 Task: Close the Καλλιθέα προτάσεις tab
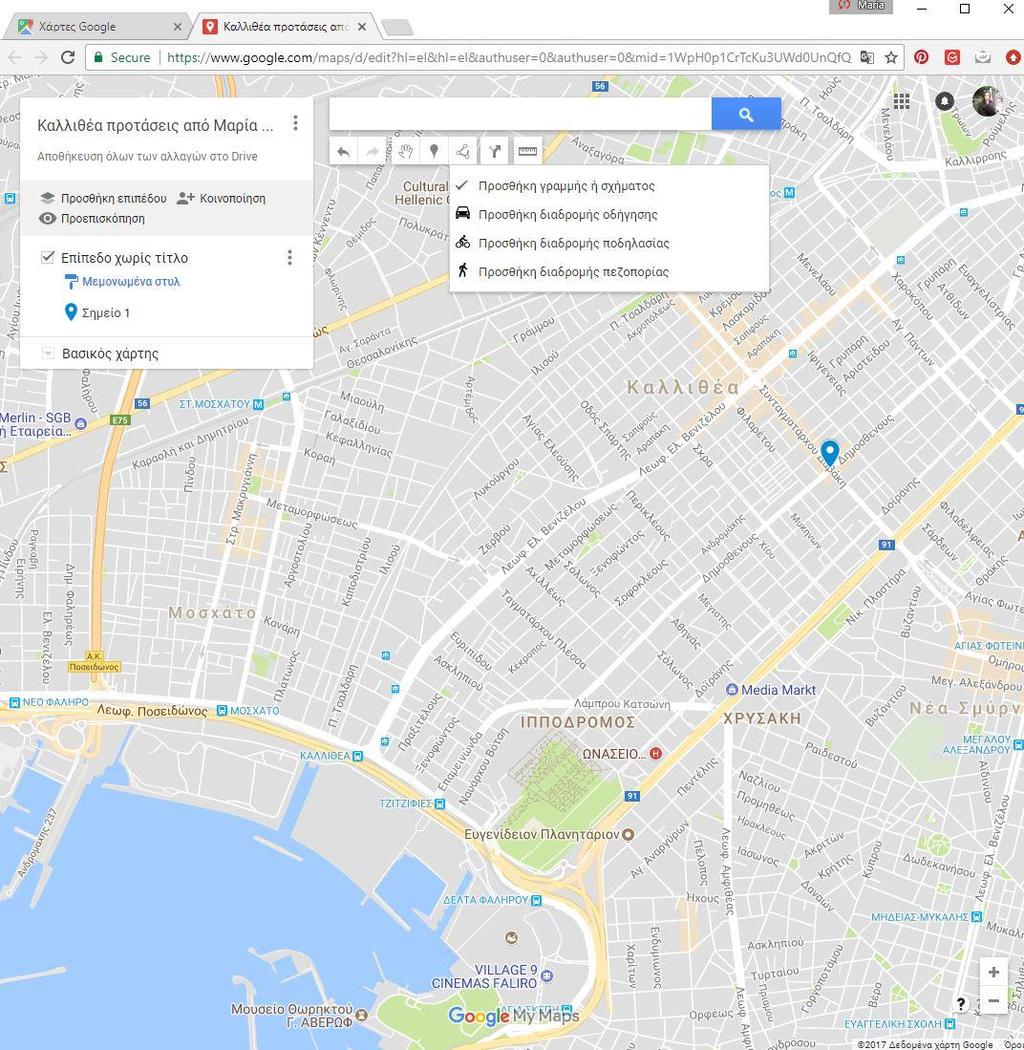click(362, 27)
